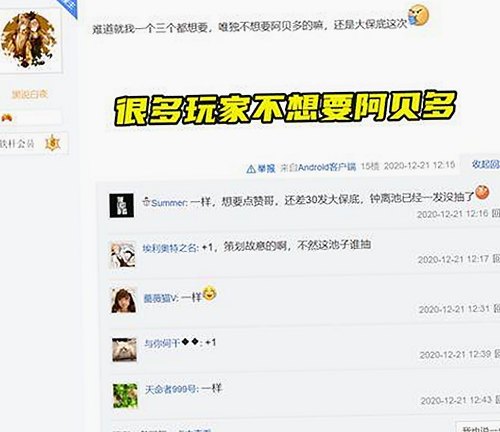Image resolution: width=500 pixels, height=432 pixels.
Task: Open 天命者999号 username link
Action: 172,389
